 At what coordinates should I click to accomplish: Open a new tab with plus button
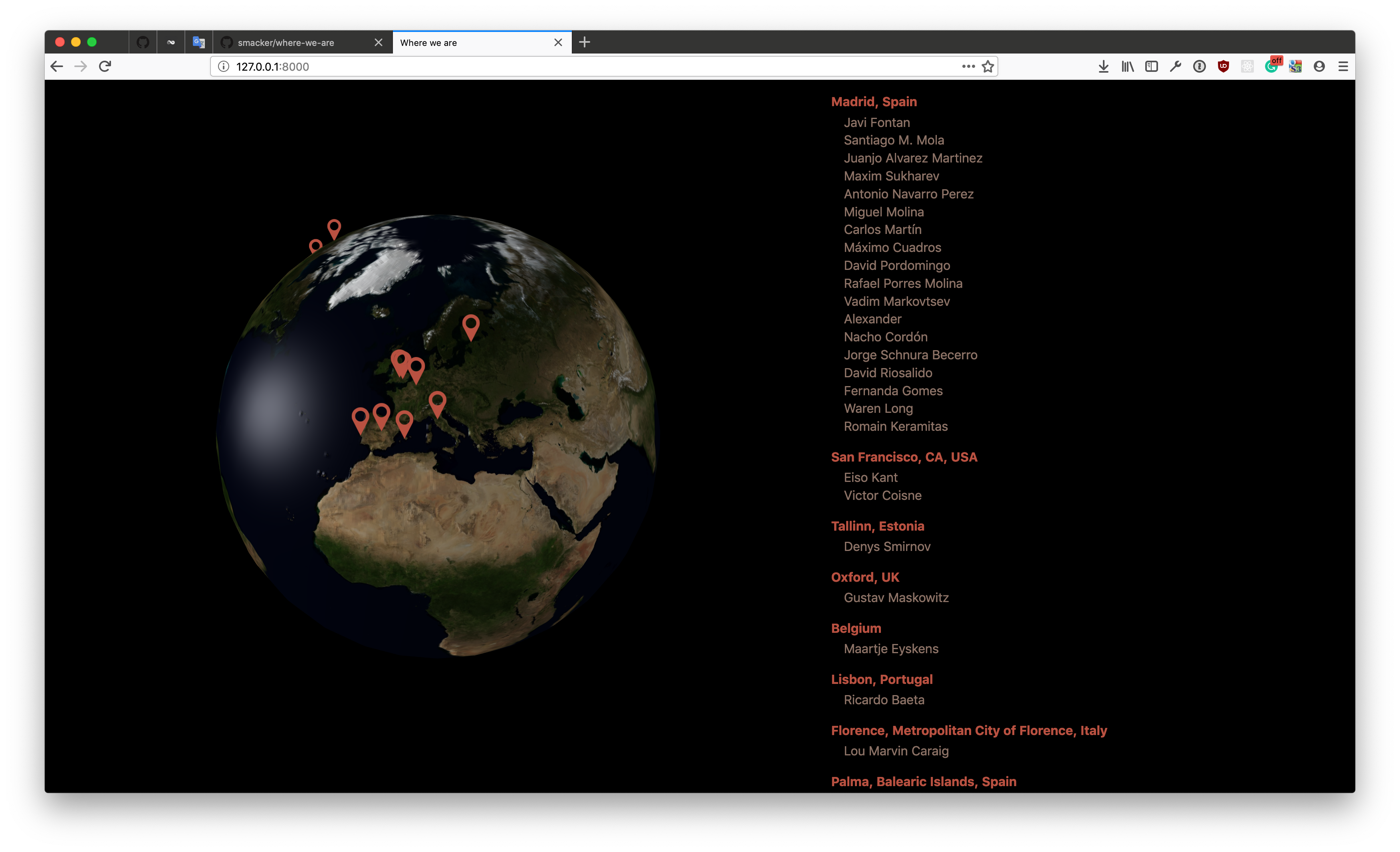pyautogui.click(x=584, y=43)
